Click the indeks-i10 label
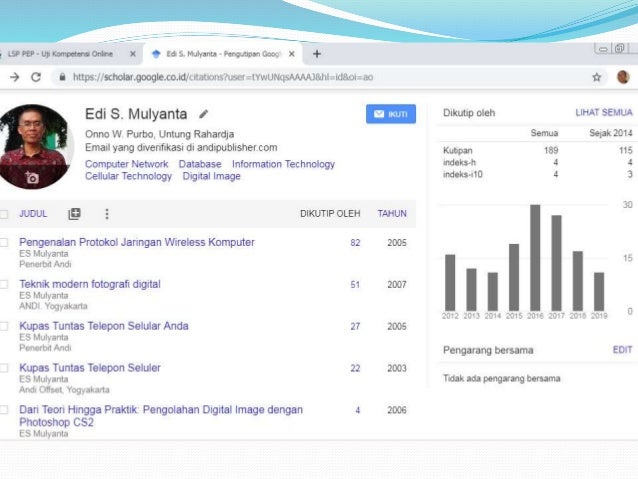638x479 pixels. pyautogui.click(x=463, y=175)
